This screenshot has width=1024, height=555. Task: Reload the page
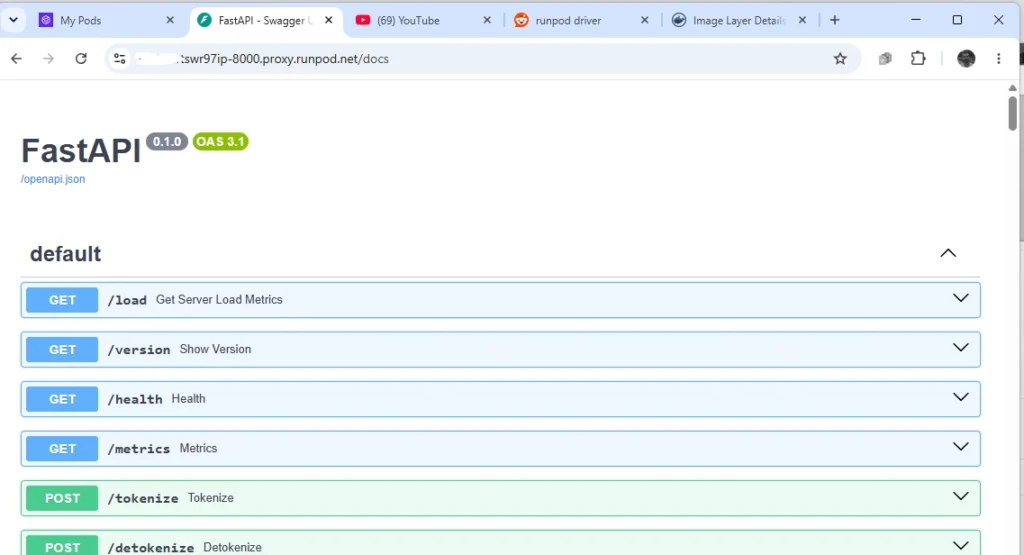pyautogui.click(x=81, y=59)
